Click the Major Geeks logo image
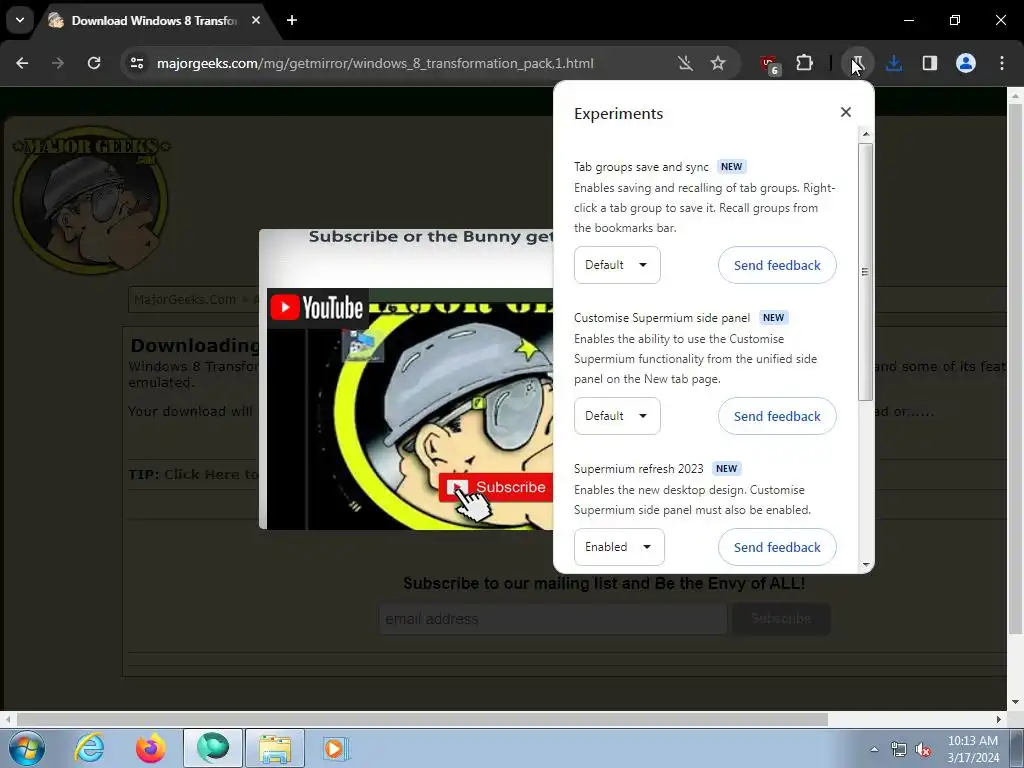 click(x=91, y=199)
